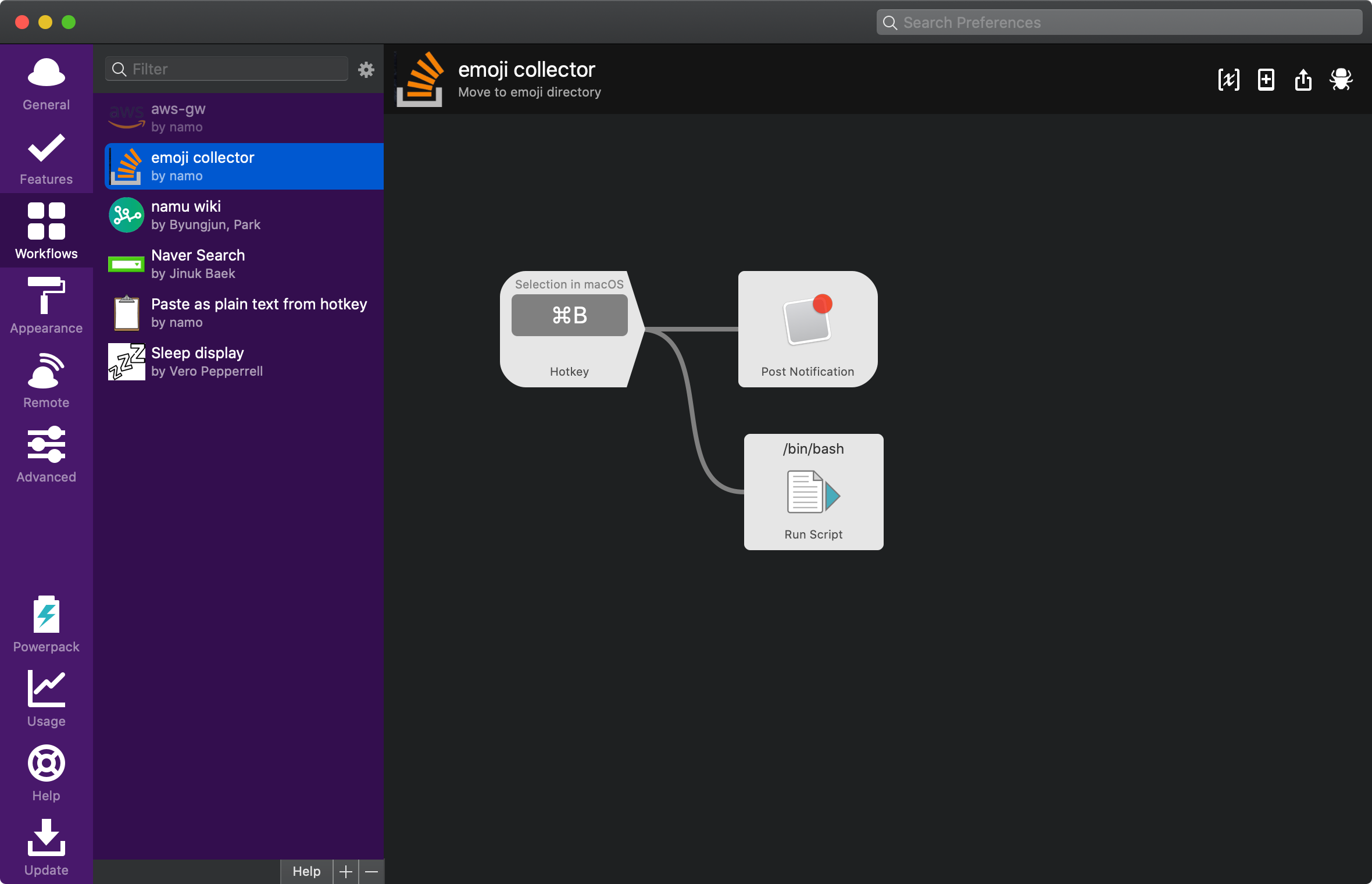Viewport: 1372px width, 884px height.
Task: Select the Run Script /bin/bash object
Action: pyautogui.click(x=813, y=491)
